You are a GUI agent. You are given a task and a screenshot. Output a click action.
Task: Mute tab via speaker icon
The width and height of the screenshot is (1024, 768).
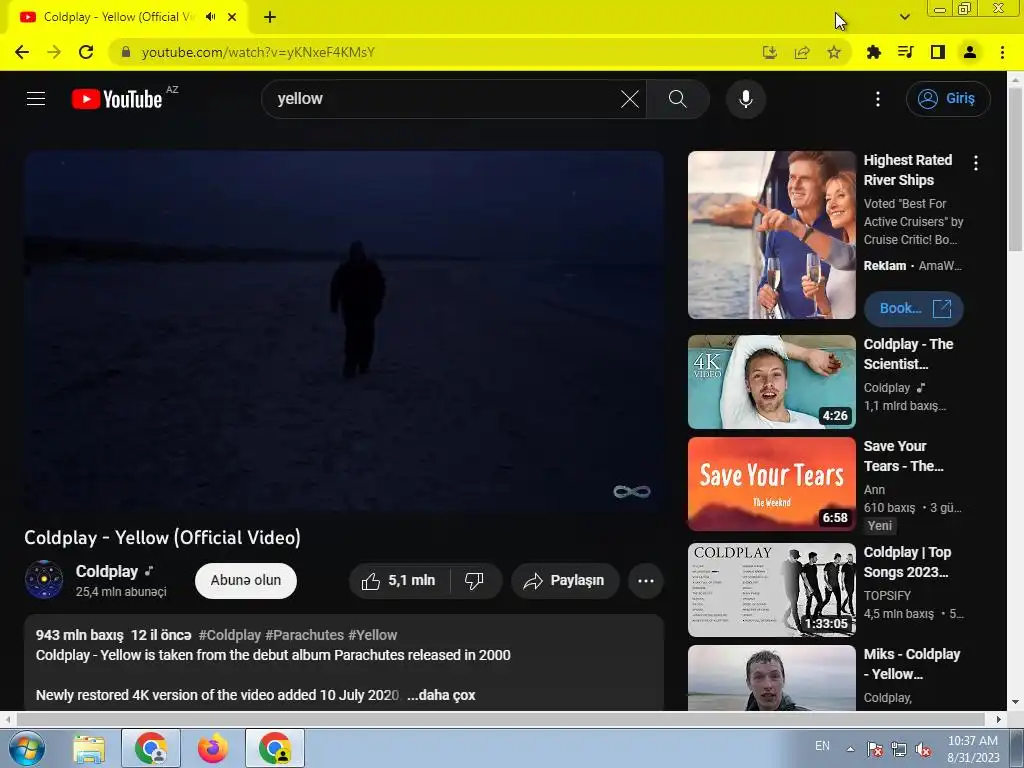[x=210, y=17]
